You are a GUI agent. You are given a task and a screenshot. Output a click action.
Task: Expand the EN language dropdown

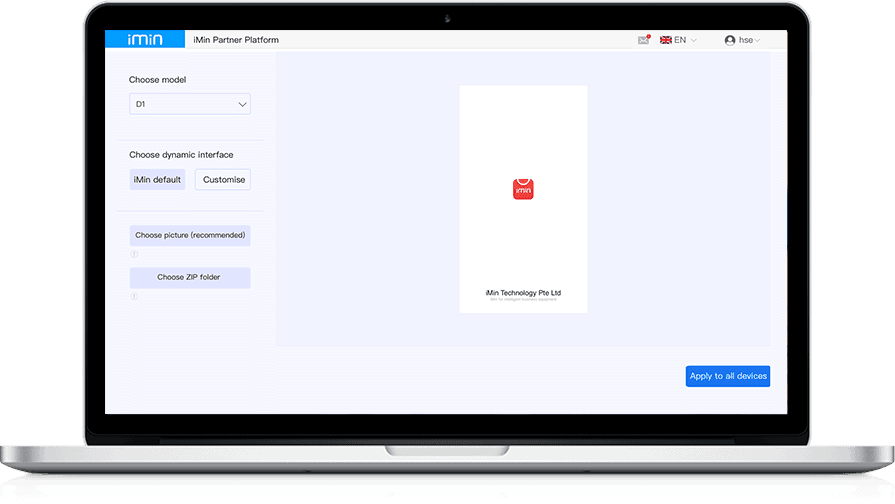685,40
